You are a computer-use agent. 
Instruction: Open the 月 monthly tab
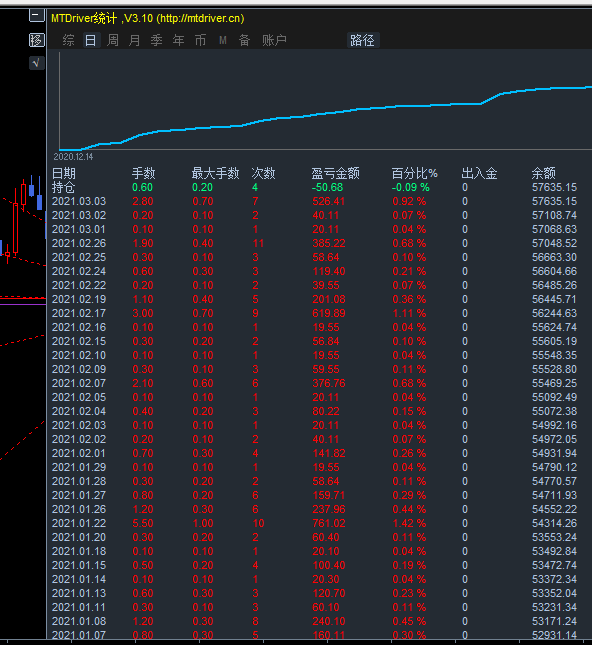135,40
